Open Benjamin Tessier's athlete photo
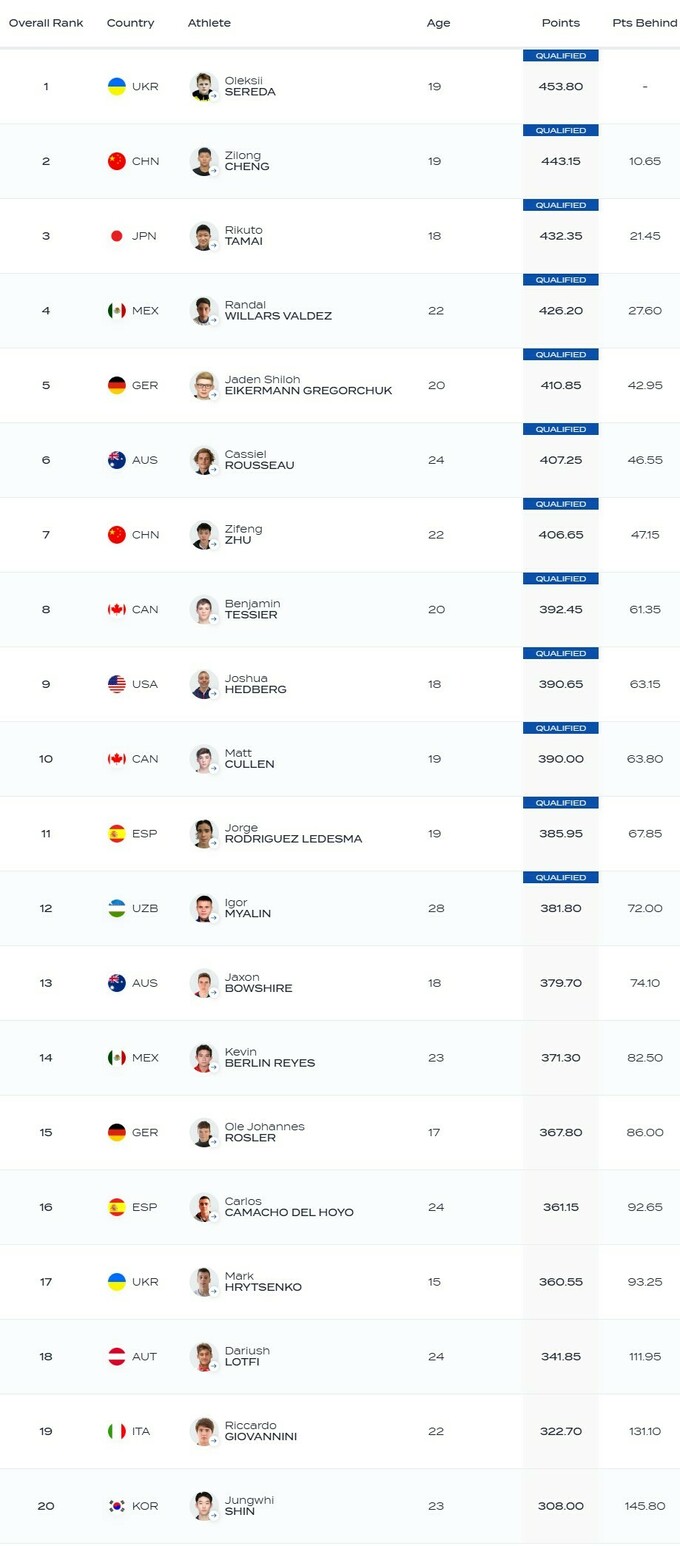This screenshot has height=1546, width=680. click(204, 610)
